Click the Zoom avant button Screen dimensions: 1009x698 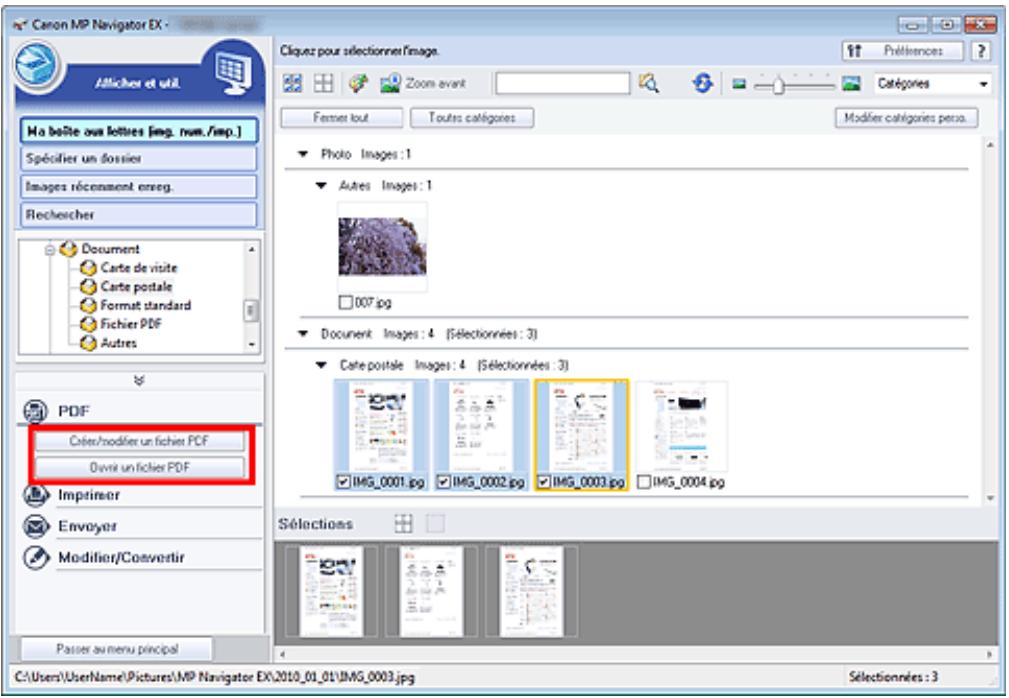point(423,84)
